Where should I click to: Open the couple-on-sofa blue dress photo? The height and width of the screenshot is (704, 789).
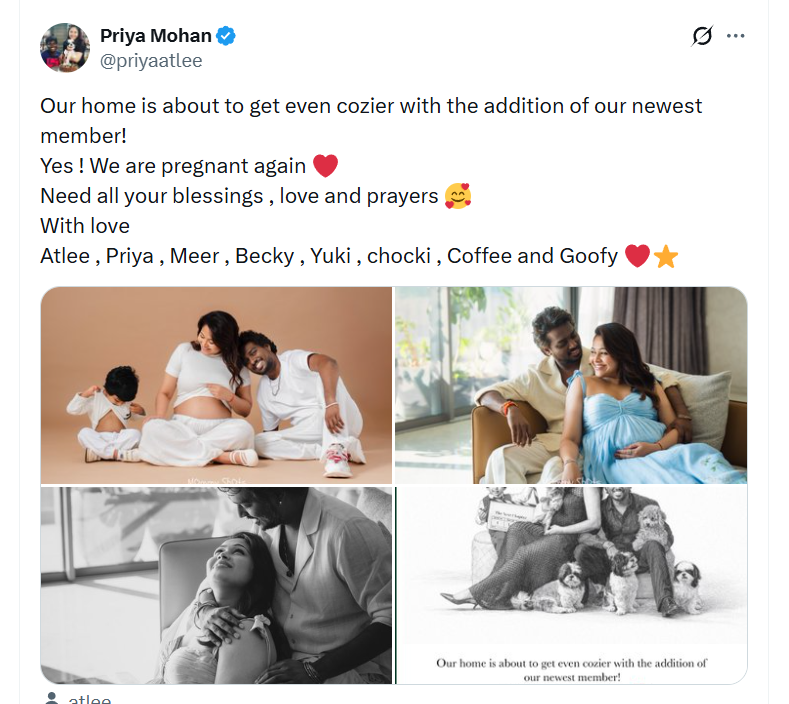(571, 385)
